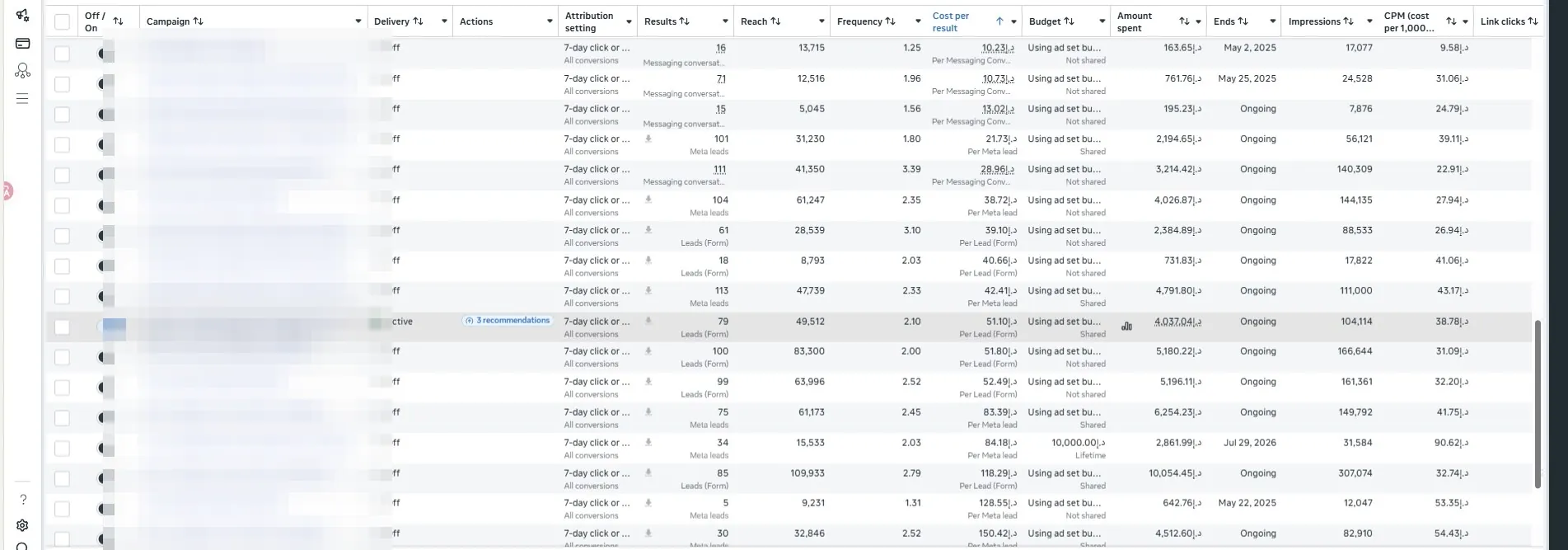1568x550 pixels.
Task: Open the Ends column dropdown arrow
Action: click(x=1273, y=21)
